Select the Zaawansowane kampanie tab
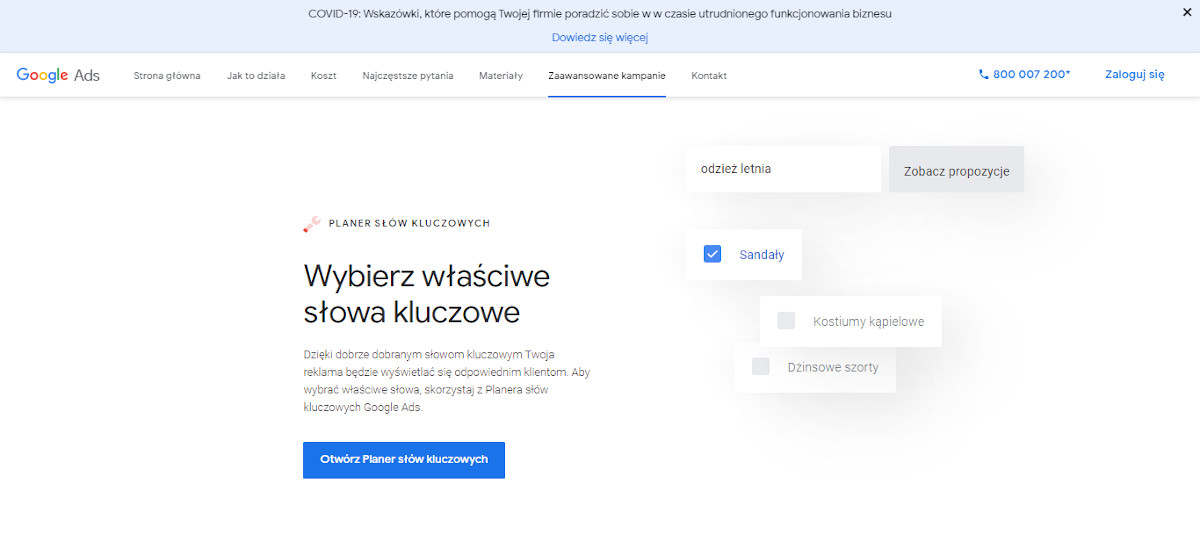Image resolution: width=1200 pixels, height=549 pixels. [607, 76]
